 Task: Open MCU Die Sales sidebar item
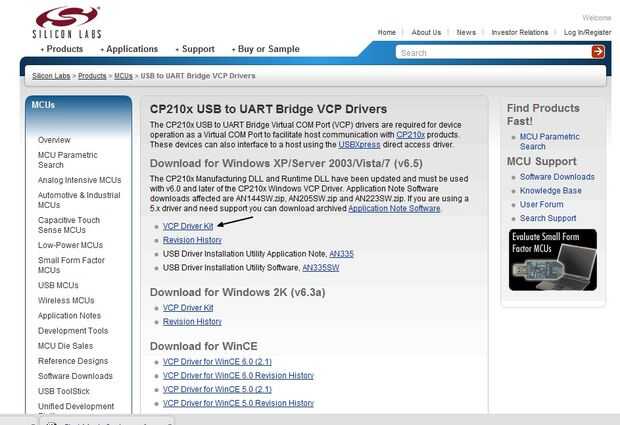[65, 346]
